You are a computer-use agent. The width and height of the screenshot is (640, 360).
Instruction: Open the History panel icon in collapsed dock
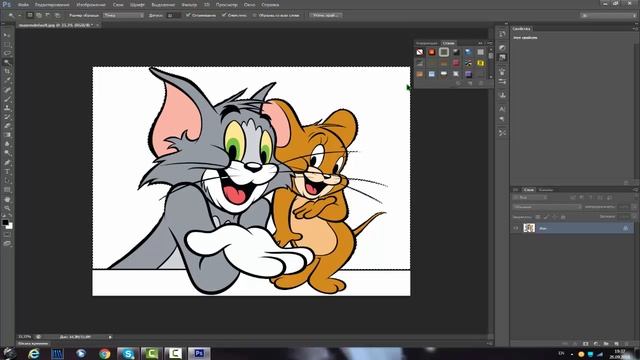coord(502,34)
